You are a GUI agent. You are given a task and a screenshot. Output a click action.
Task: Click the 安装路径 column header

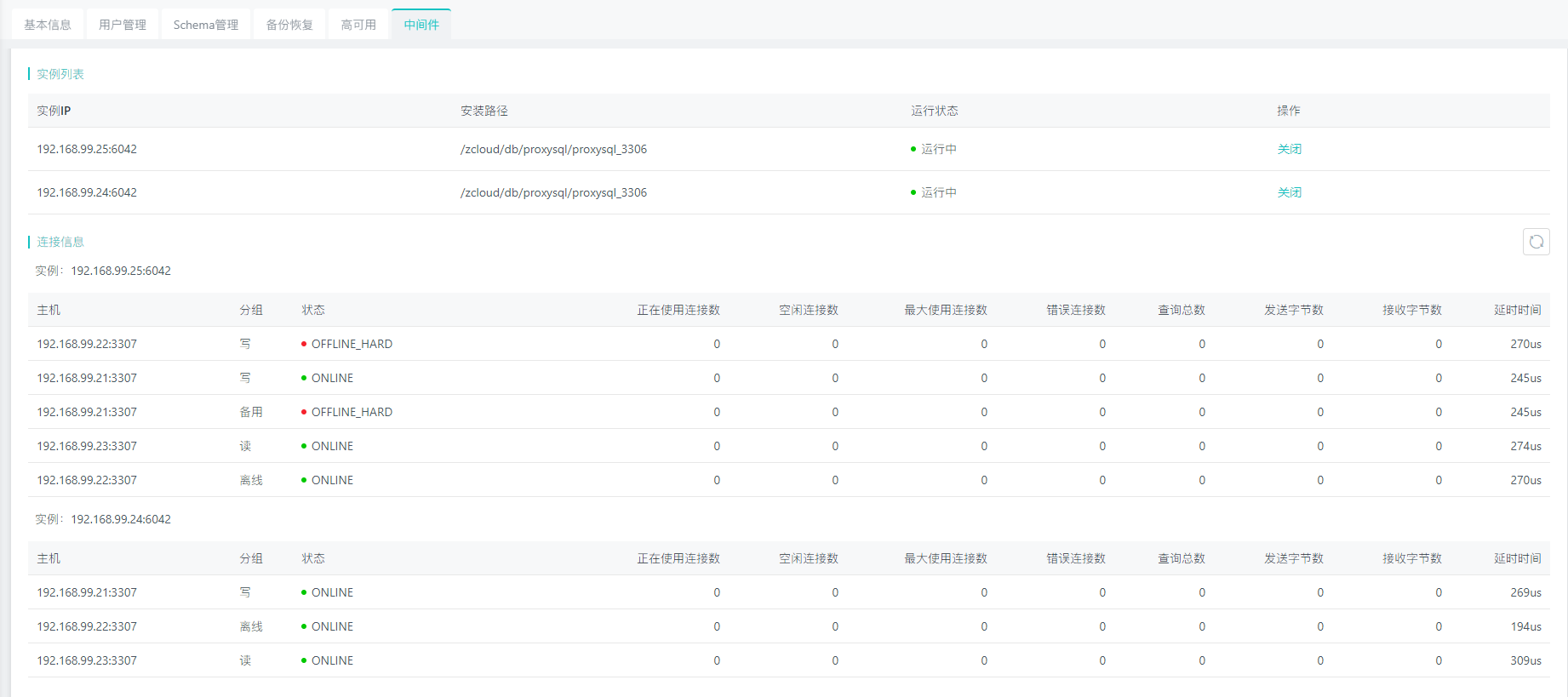tap(484, 111)
